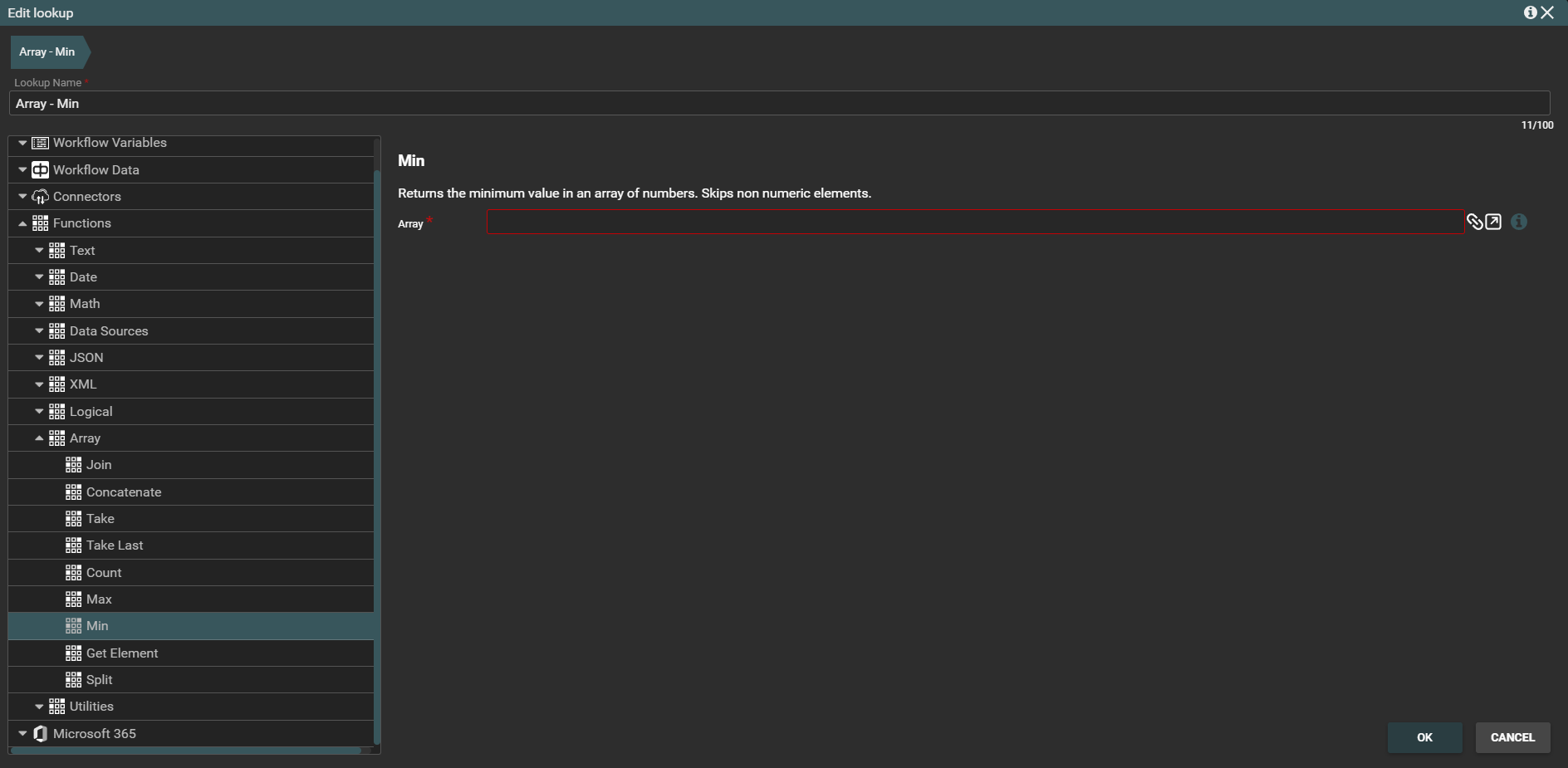Click the horizontal scrollbar under the tree
The width and height of the screenshot is (1568, 768).
coord(187,751)
